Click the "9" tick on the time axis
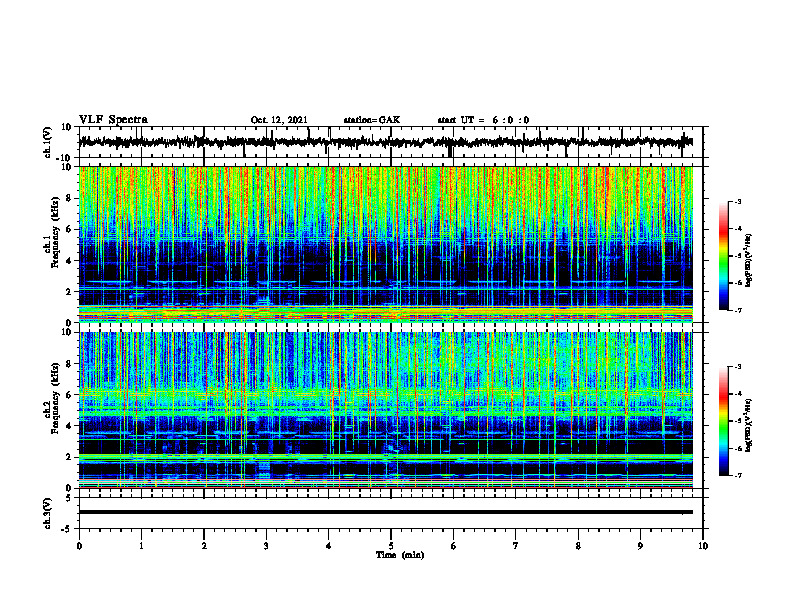The height and width of the screenshot is (612, 792). [640, 546]
